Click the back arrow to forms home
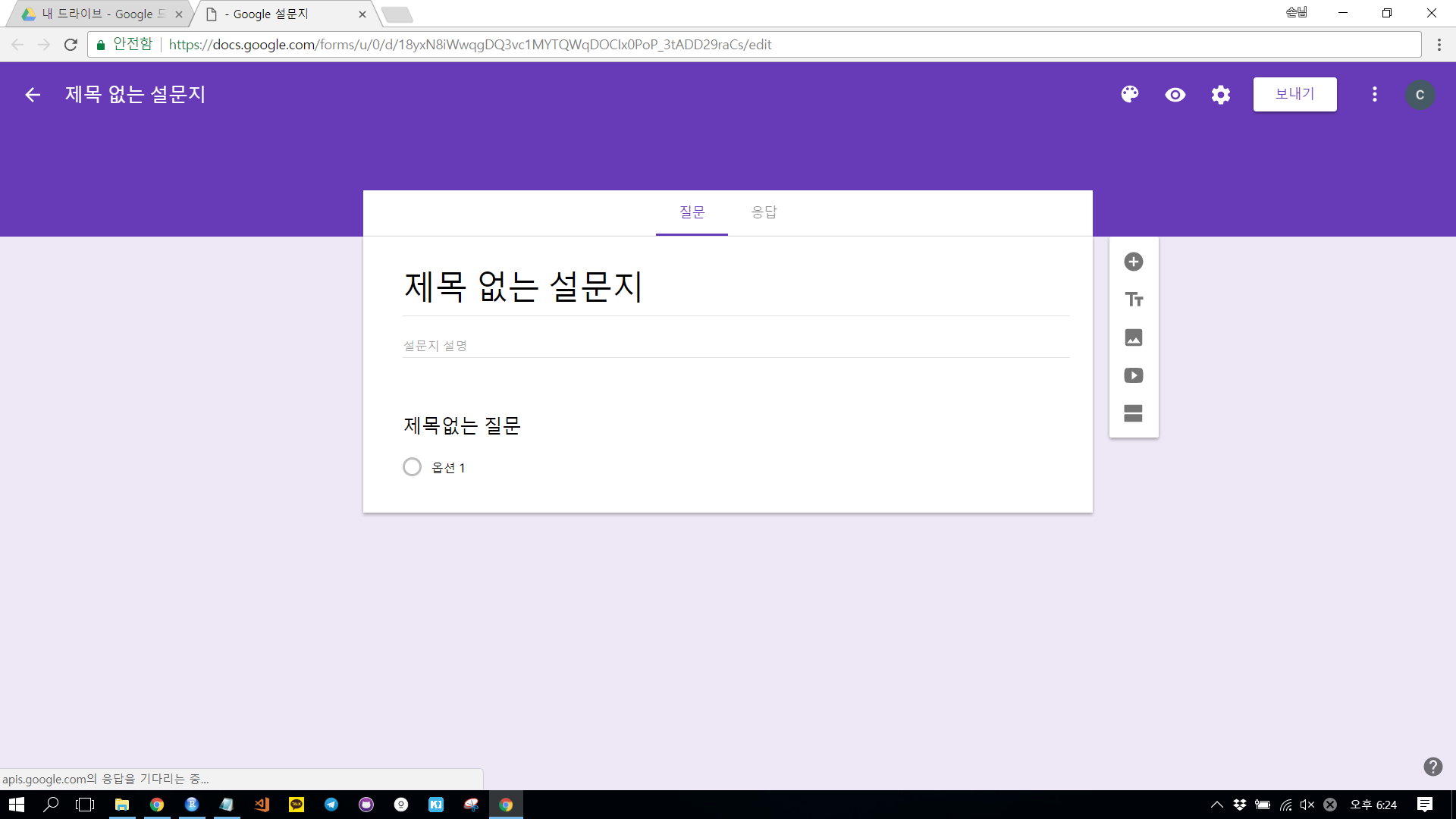This screenshot has width=1456, height=819. 33,95
